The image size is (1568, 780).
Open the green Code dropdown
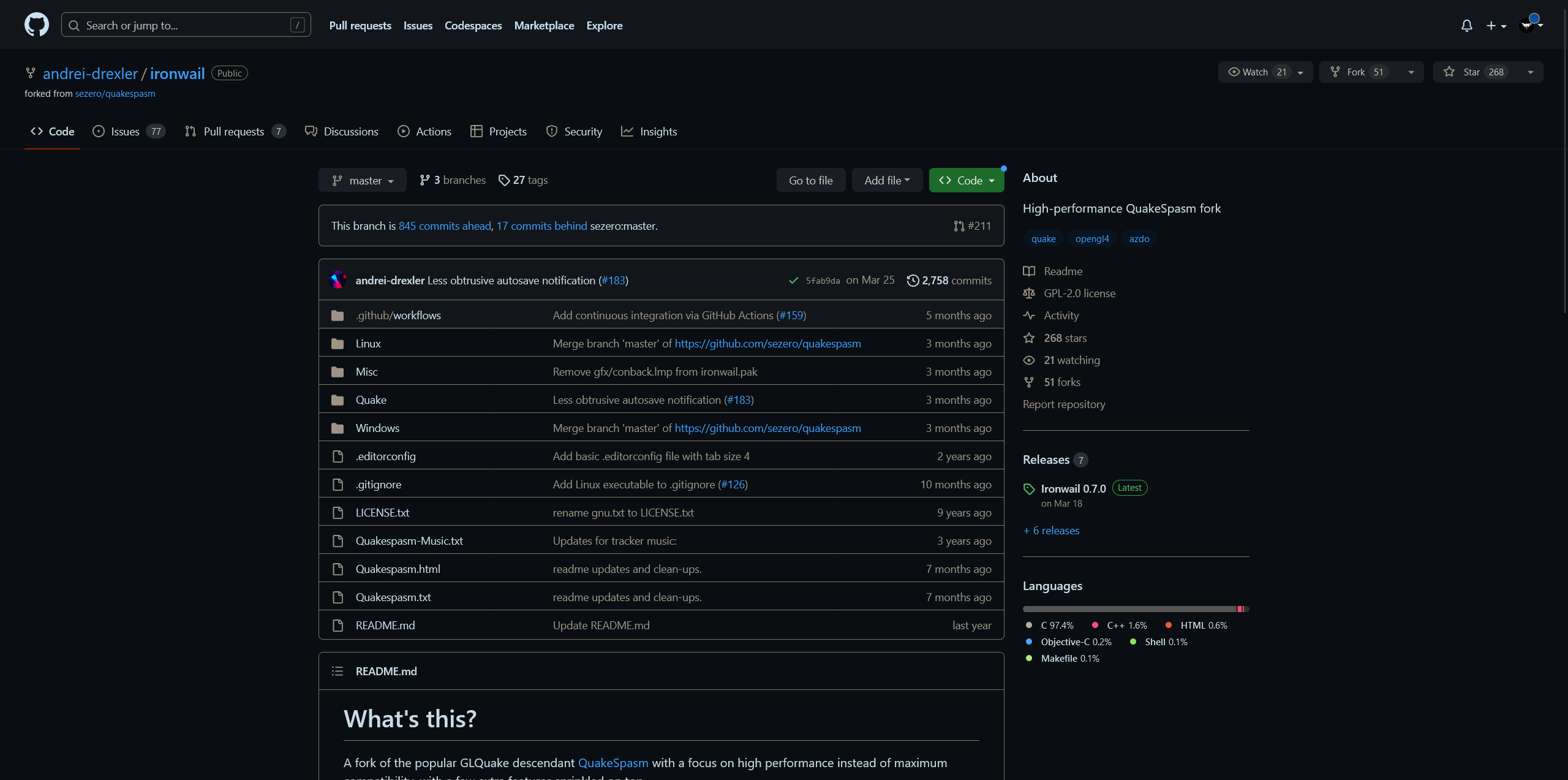pyautogui.click(x=967, y=180)
